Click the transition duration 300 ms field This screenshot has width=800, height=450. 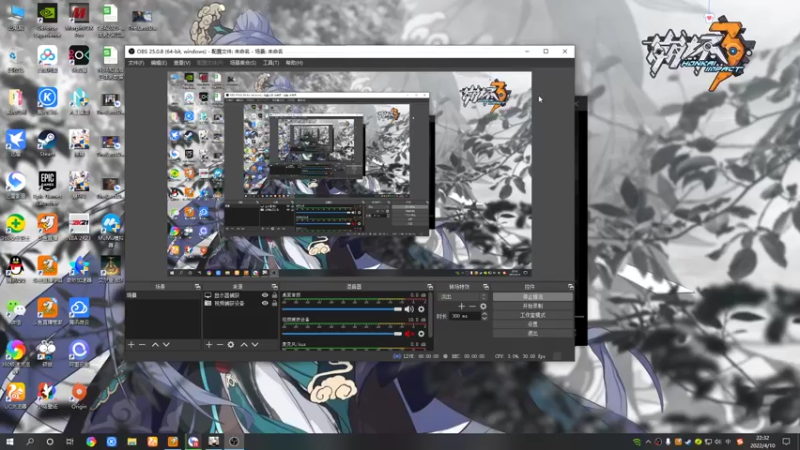click(x=465, y=316)
